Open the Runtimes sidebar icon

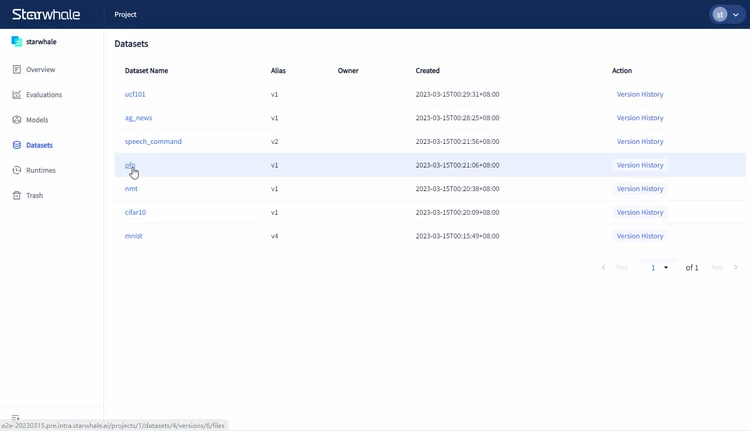point(17,170)
